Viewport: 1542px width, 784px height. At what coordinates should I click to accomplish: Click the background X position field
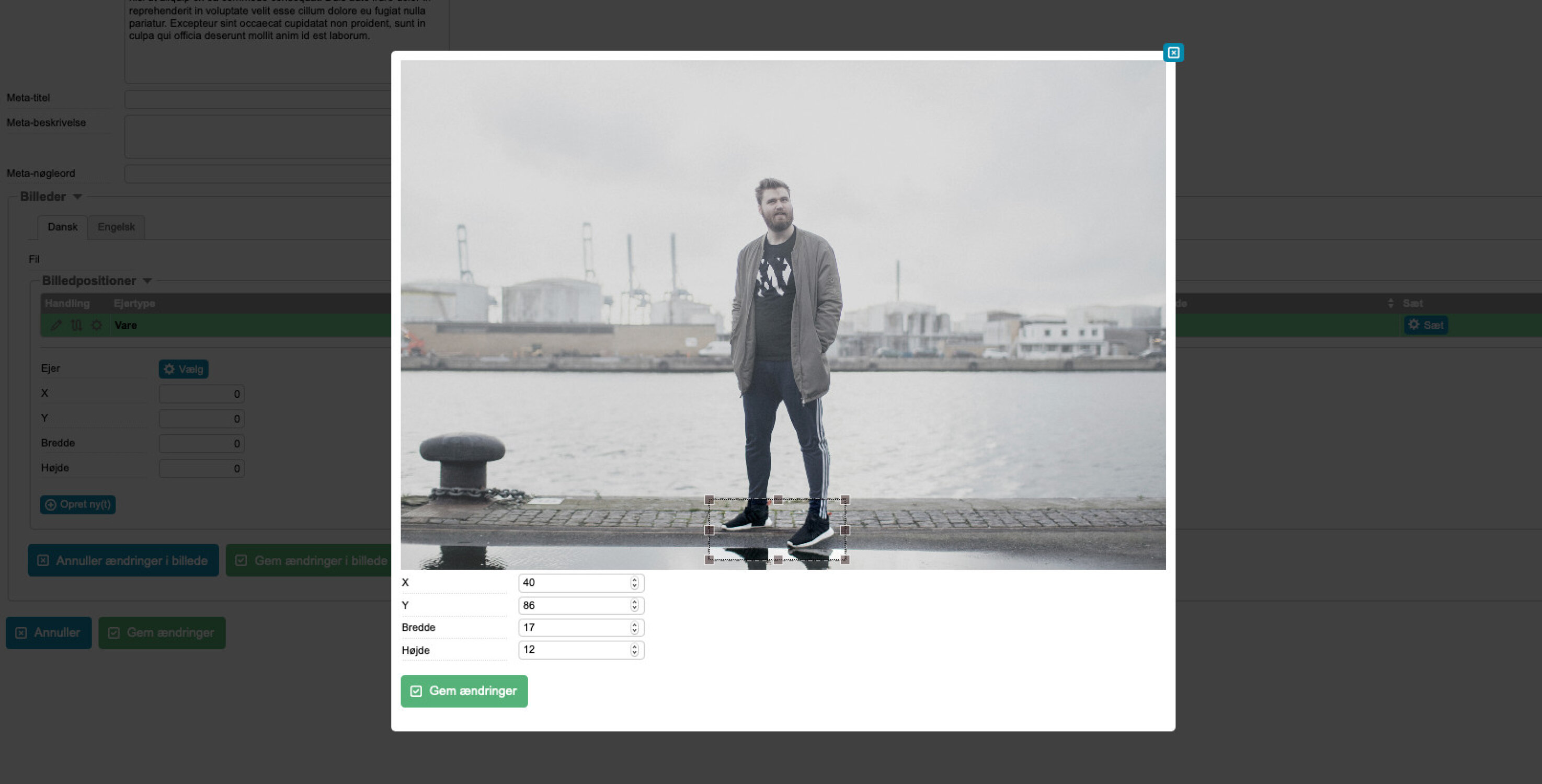pos(202,395)
